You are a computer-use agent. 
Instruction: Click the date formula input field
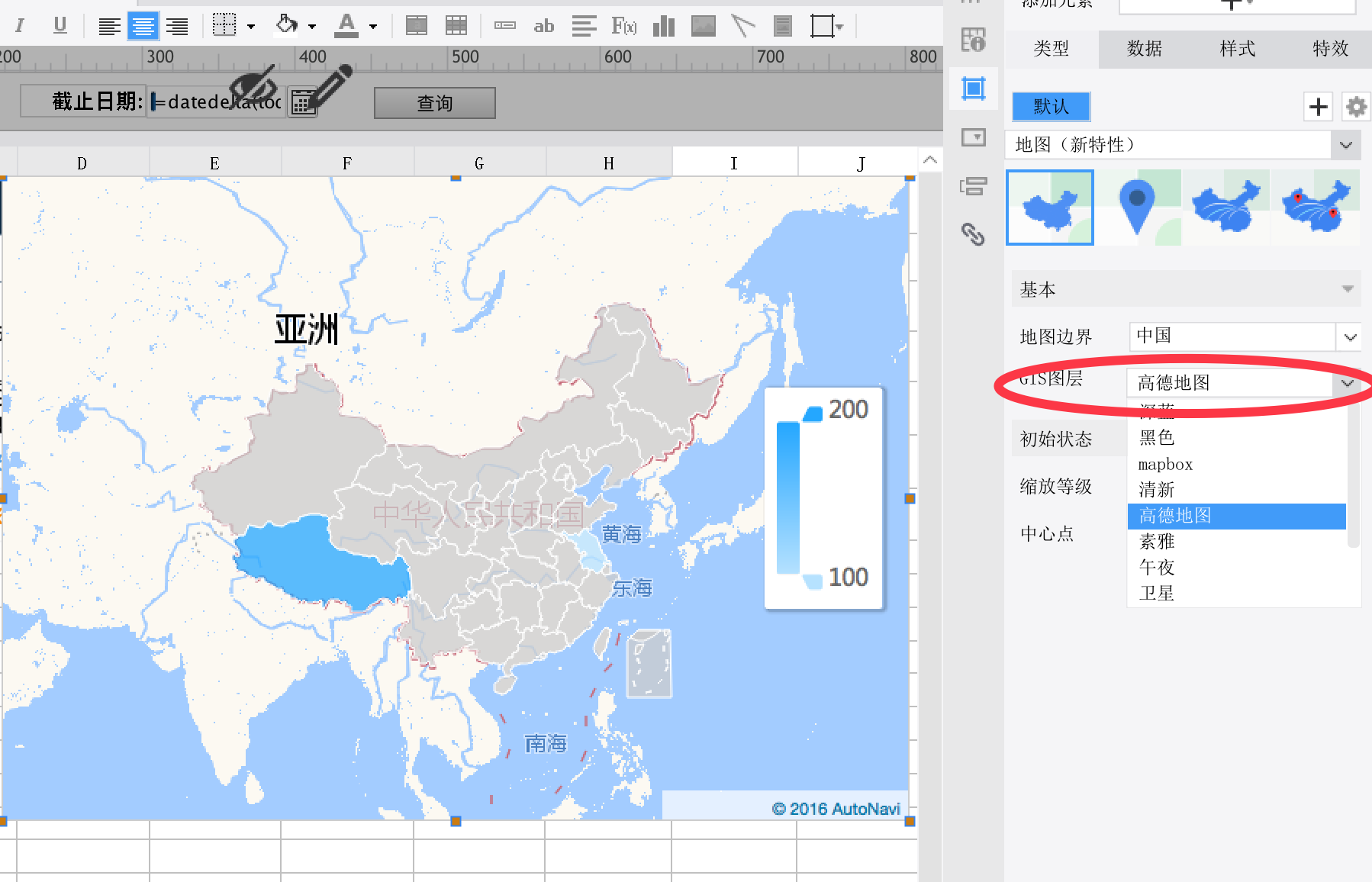point(217,101)
